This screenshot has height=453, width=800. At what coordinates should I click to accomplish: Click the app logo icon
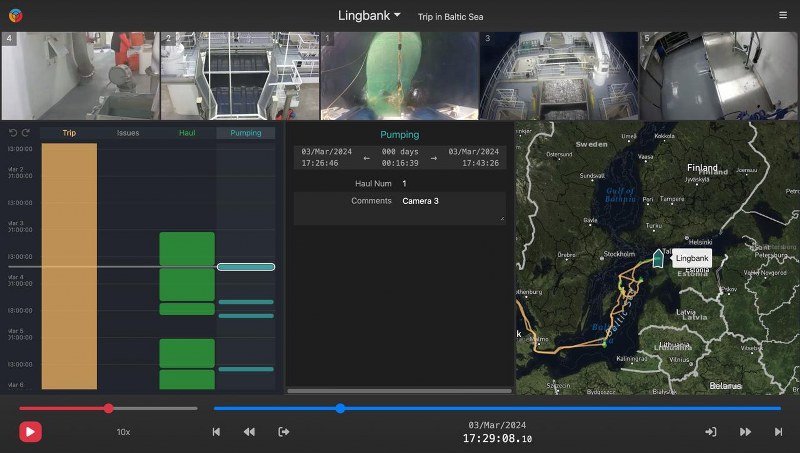14,15
